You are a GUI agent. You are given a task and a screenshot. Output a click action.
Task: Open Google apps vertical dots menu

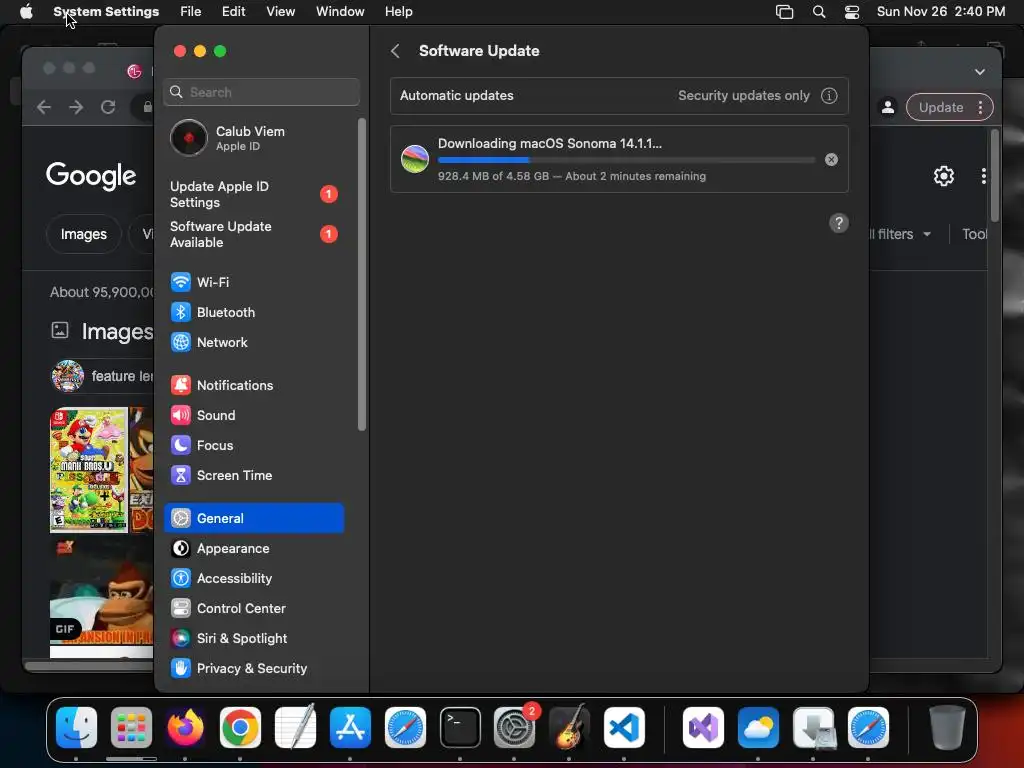pyautogui.click(x=983, y=176)
